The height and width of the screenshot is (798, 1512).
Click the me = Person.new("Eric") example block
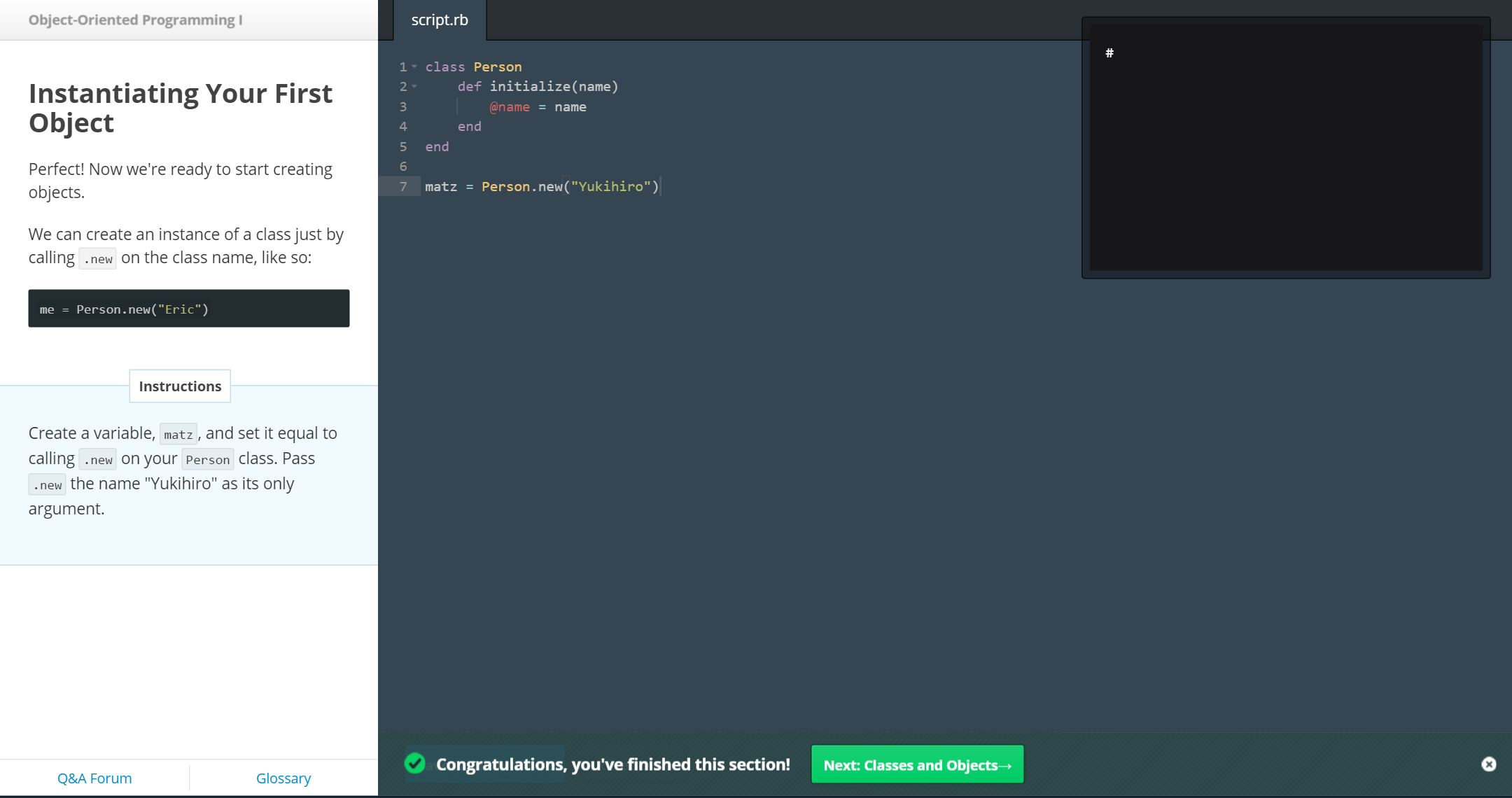point(188,309)
